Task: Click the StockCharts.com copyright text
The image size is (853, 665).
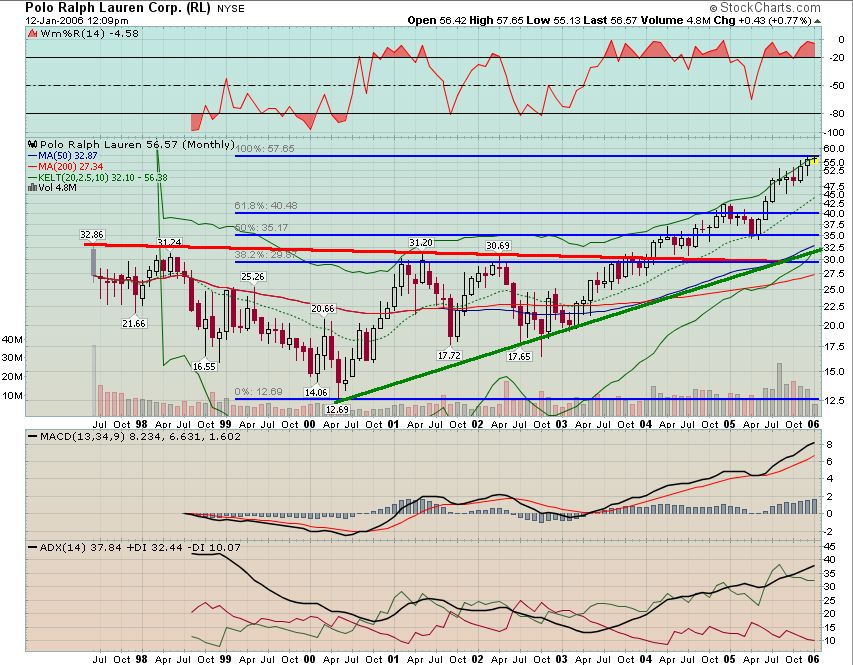Action: pyautogui.click(x=765, y=8)
